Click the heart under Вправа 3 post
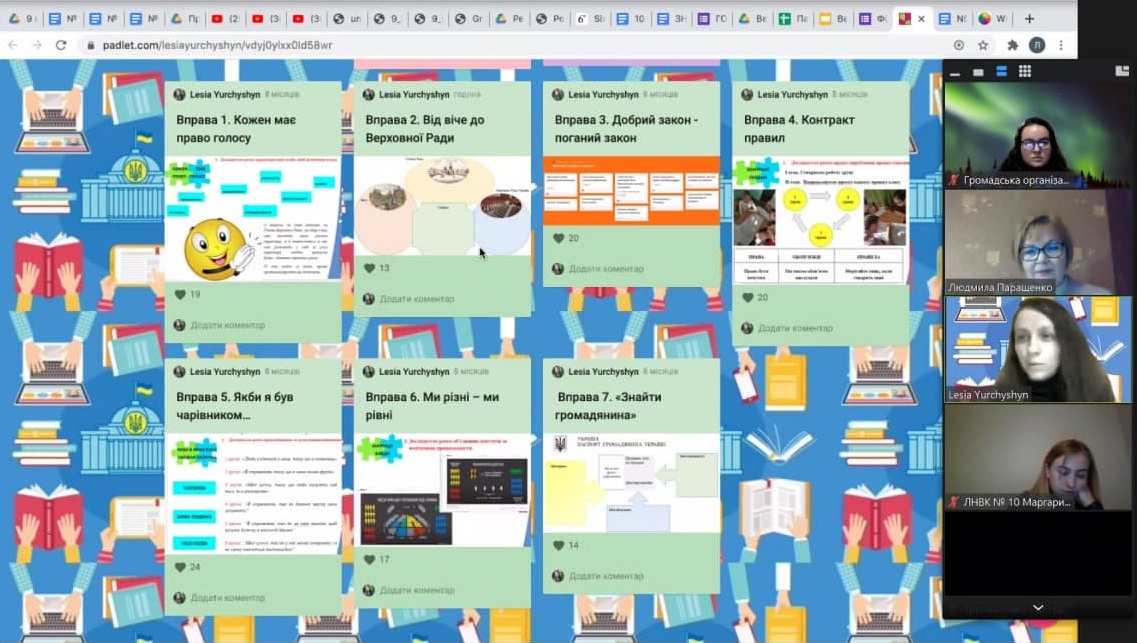This screenshot has width=1137, height=643. point(558,239)
